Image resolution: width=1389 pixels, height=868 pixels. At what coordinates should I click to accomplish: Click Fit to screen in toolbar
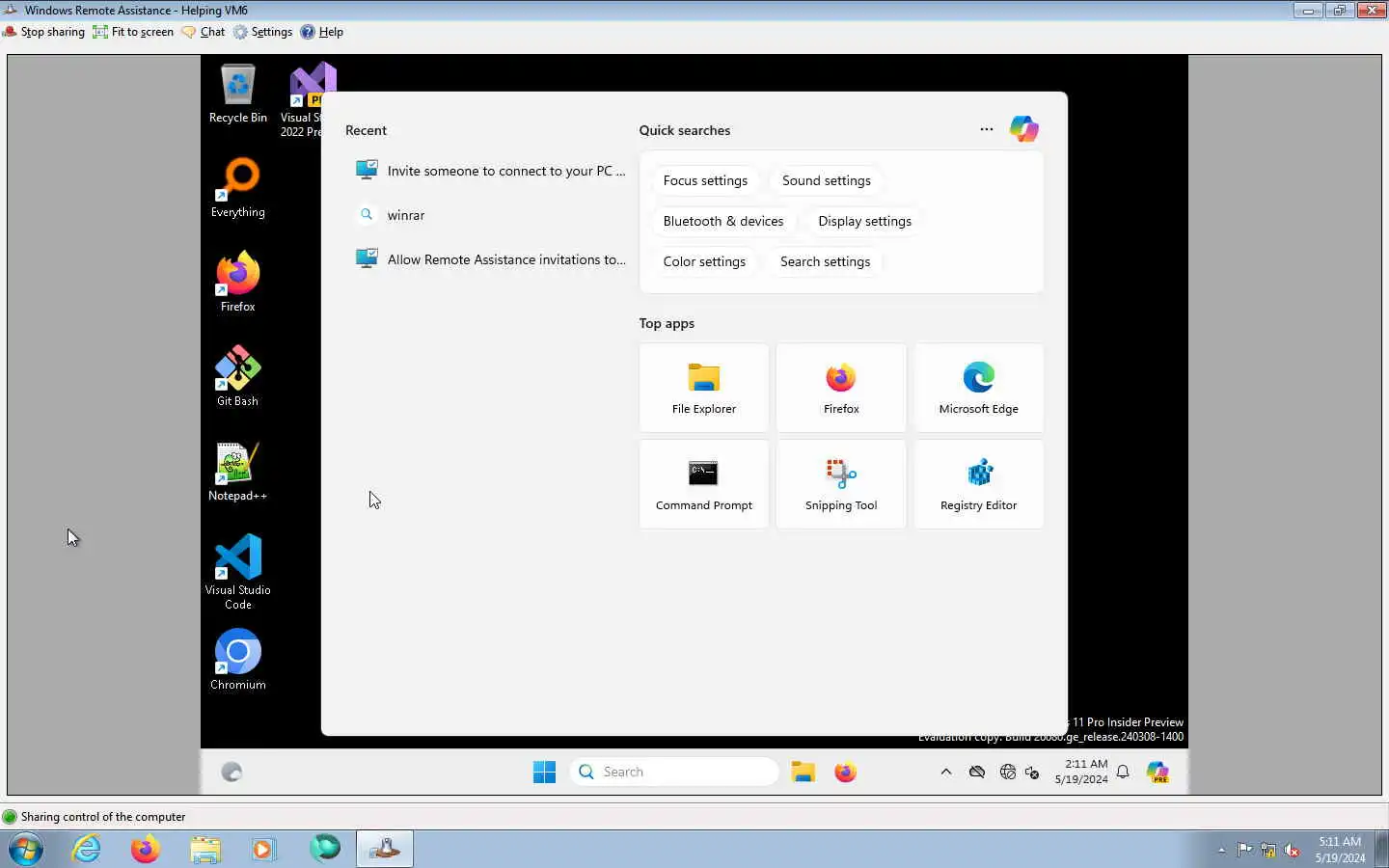coord(133,32)
